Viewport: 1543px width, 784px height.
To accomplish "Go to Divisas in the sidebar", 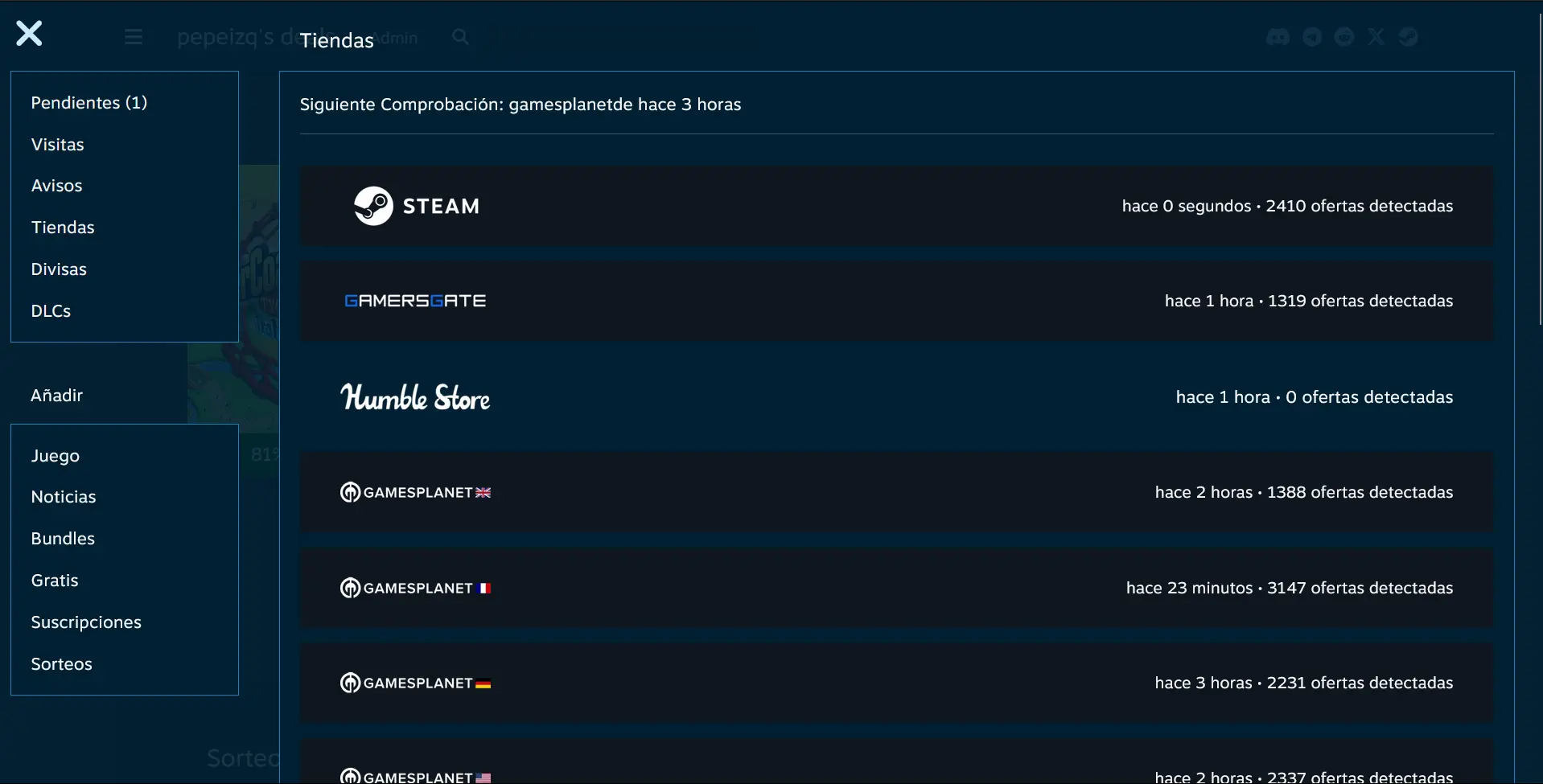I will [59, 269].
